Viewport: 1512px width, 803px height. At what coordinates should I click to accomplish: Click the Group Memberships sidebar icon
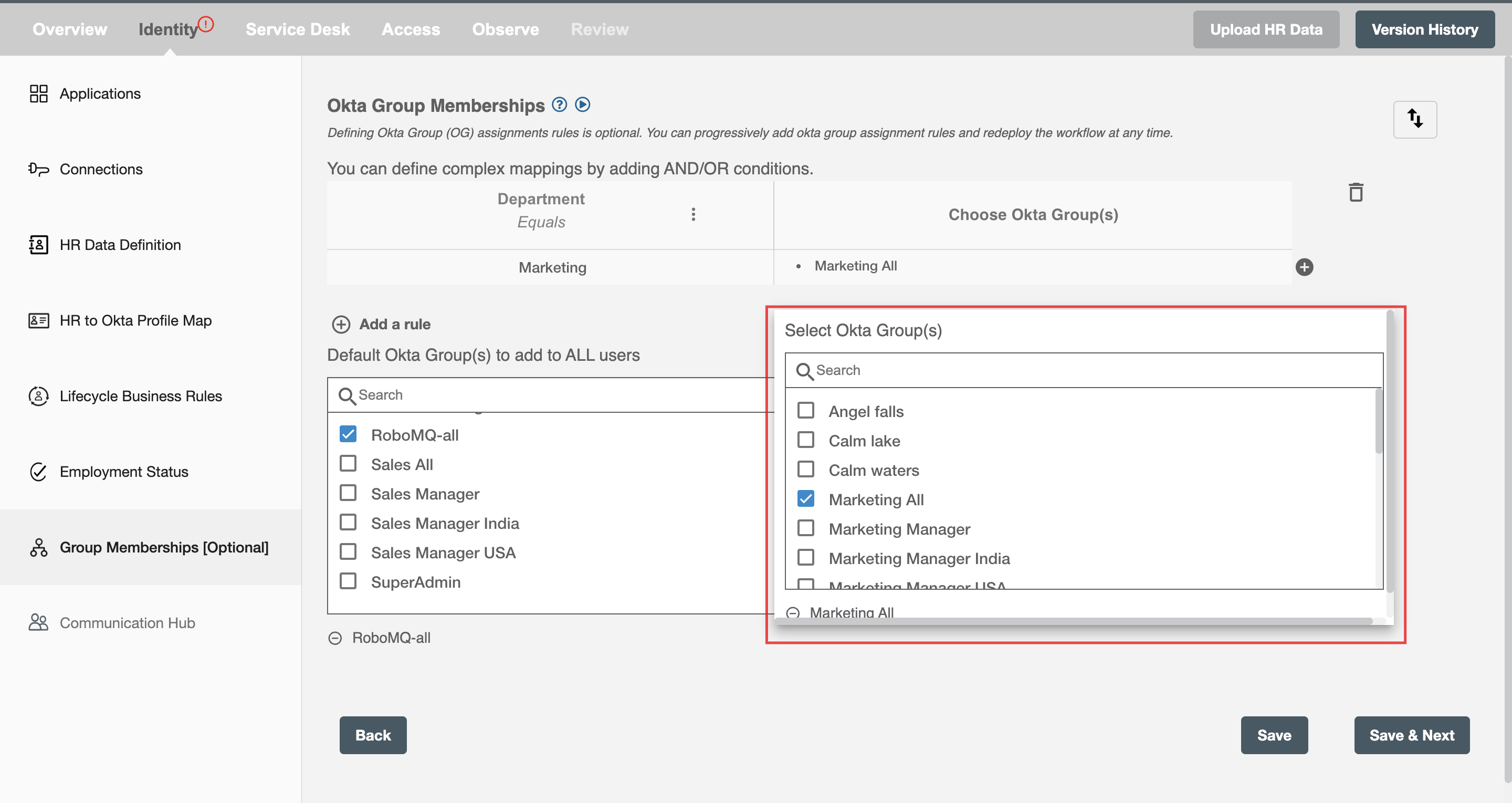click(39, 548)
